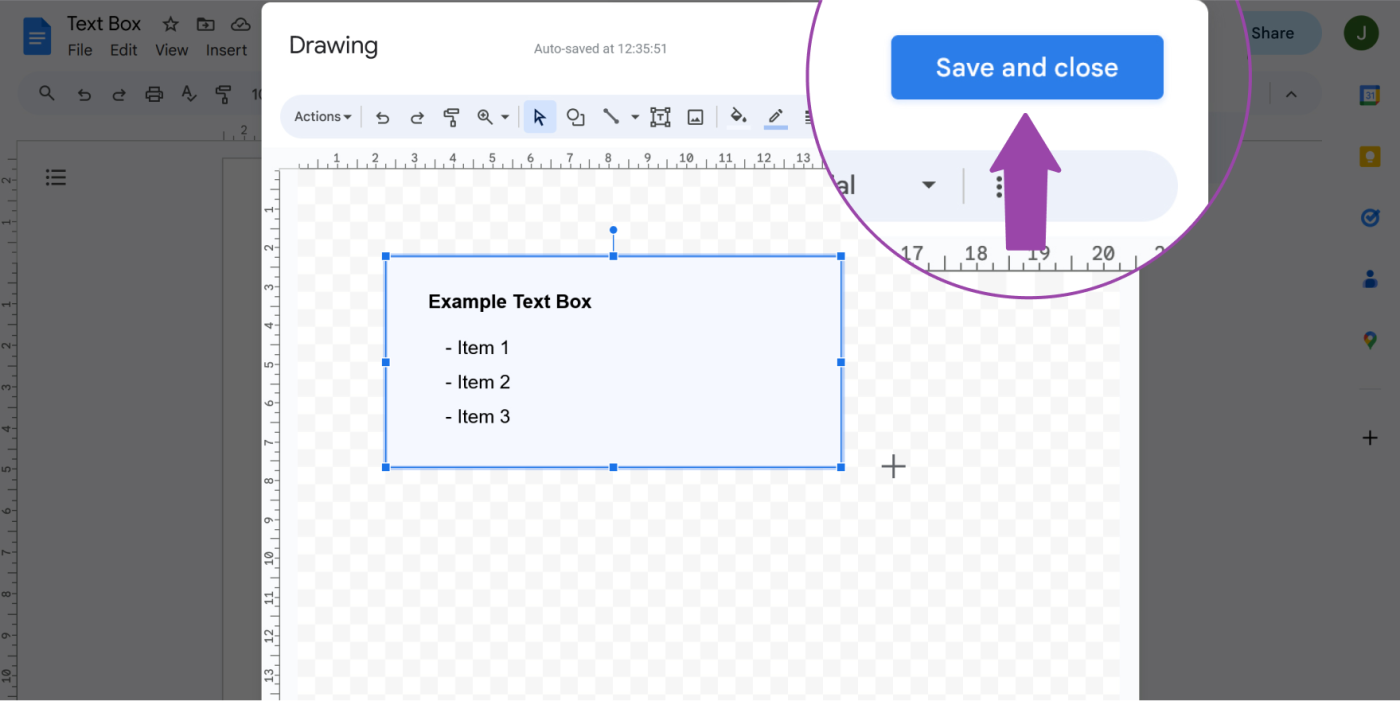Click the Save and close button

click(1027, 67)
